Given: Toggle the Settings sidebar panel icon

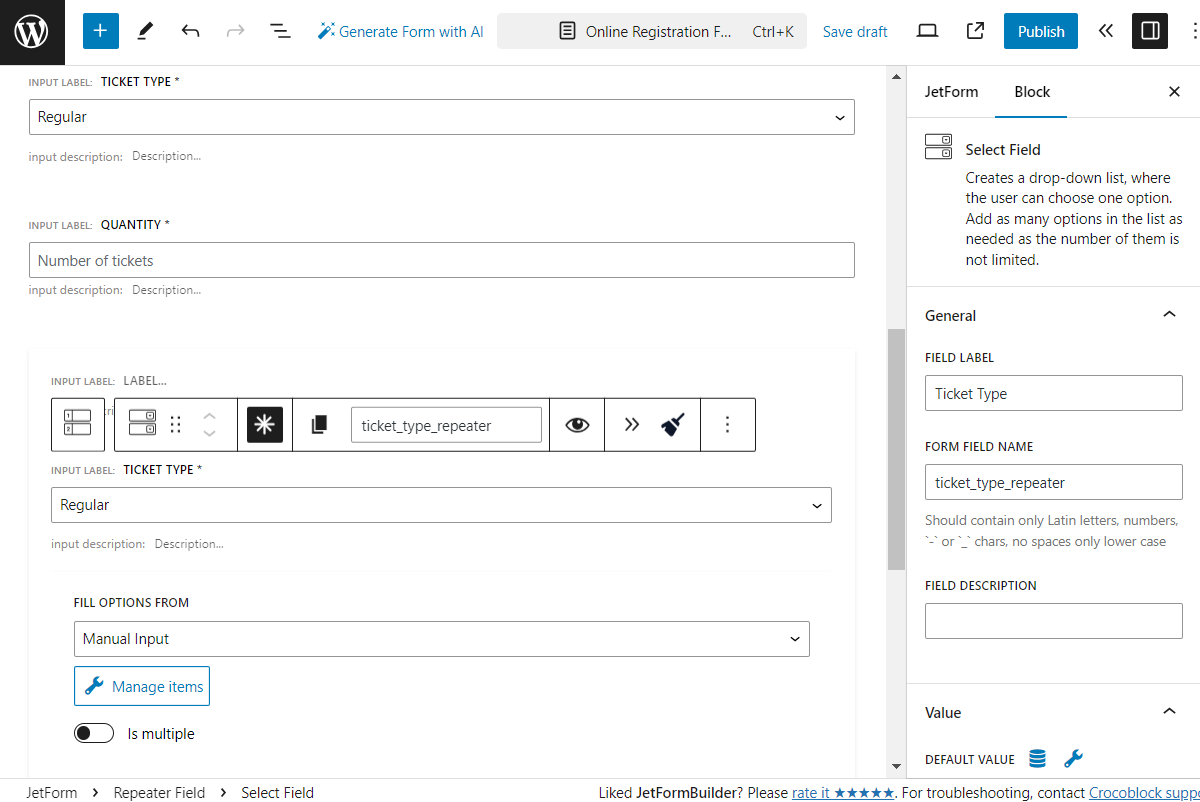Looking at the screenshot, I should [x=1150, y=31].
